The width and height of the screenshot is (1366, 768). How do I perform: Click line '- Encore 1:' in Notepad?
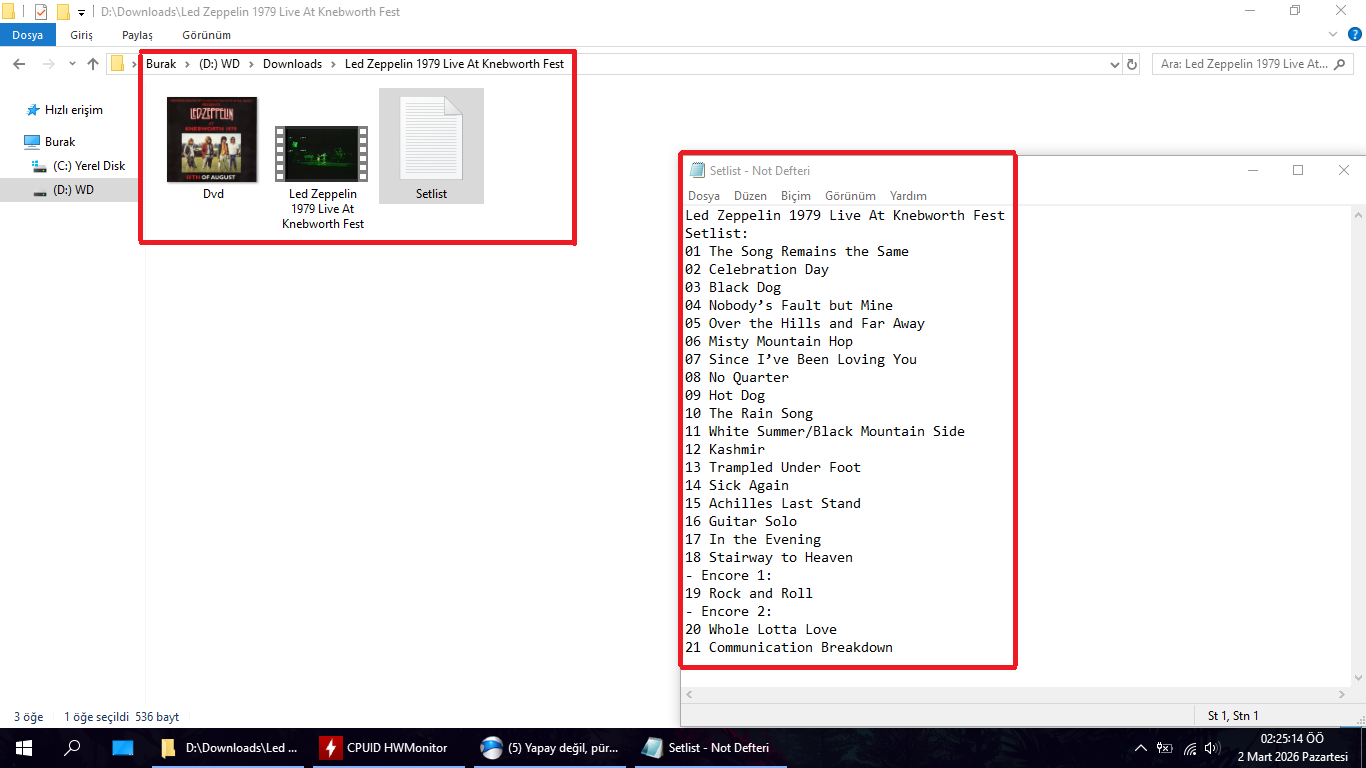point(729,576)
